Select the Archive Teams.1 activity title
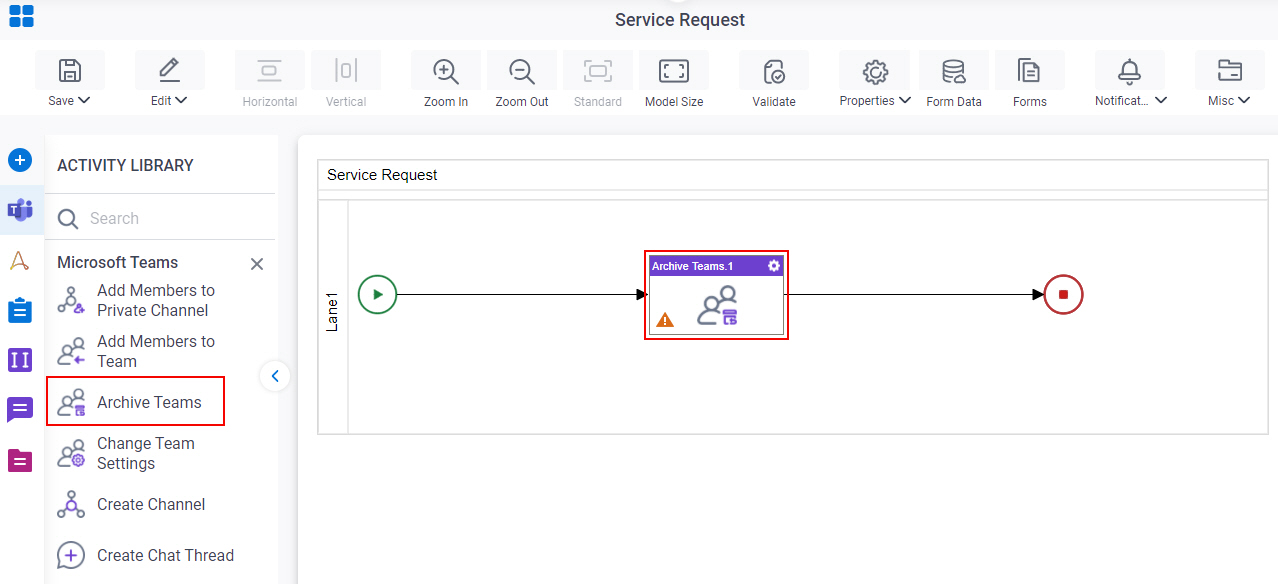 pos(693,266)
